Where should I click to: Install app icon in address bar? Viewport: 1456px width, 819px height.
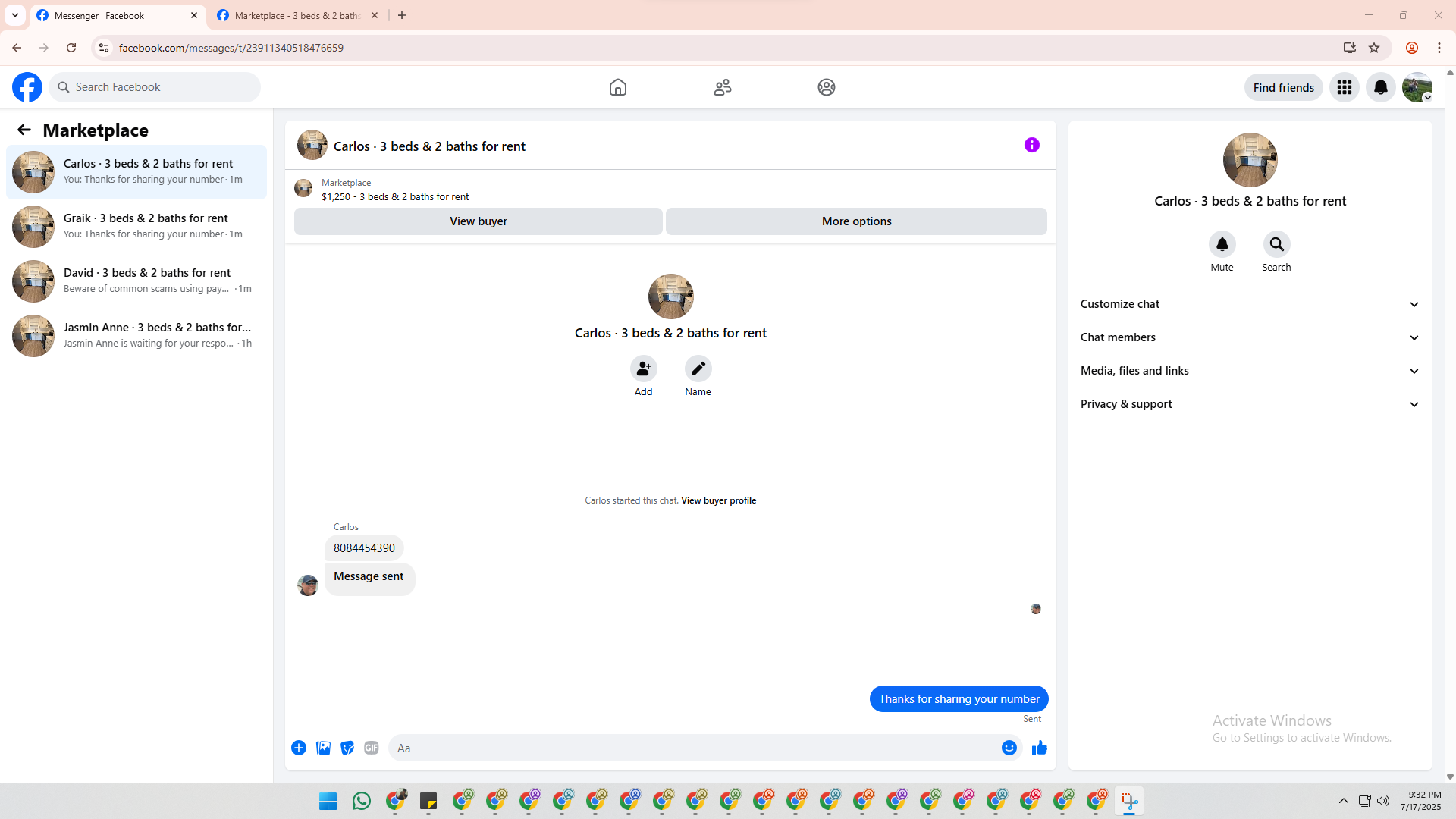click(1350, 48)
